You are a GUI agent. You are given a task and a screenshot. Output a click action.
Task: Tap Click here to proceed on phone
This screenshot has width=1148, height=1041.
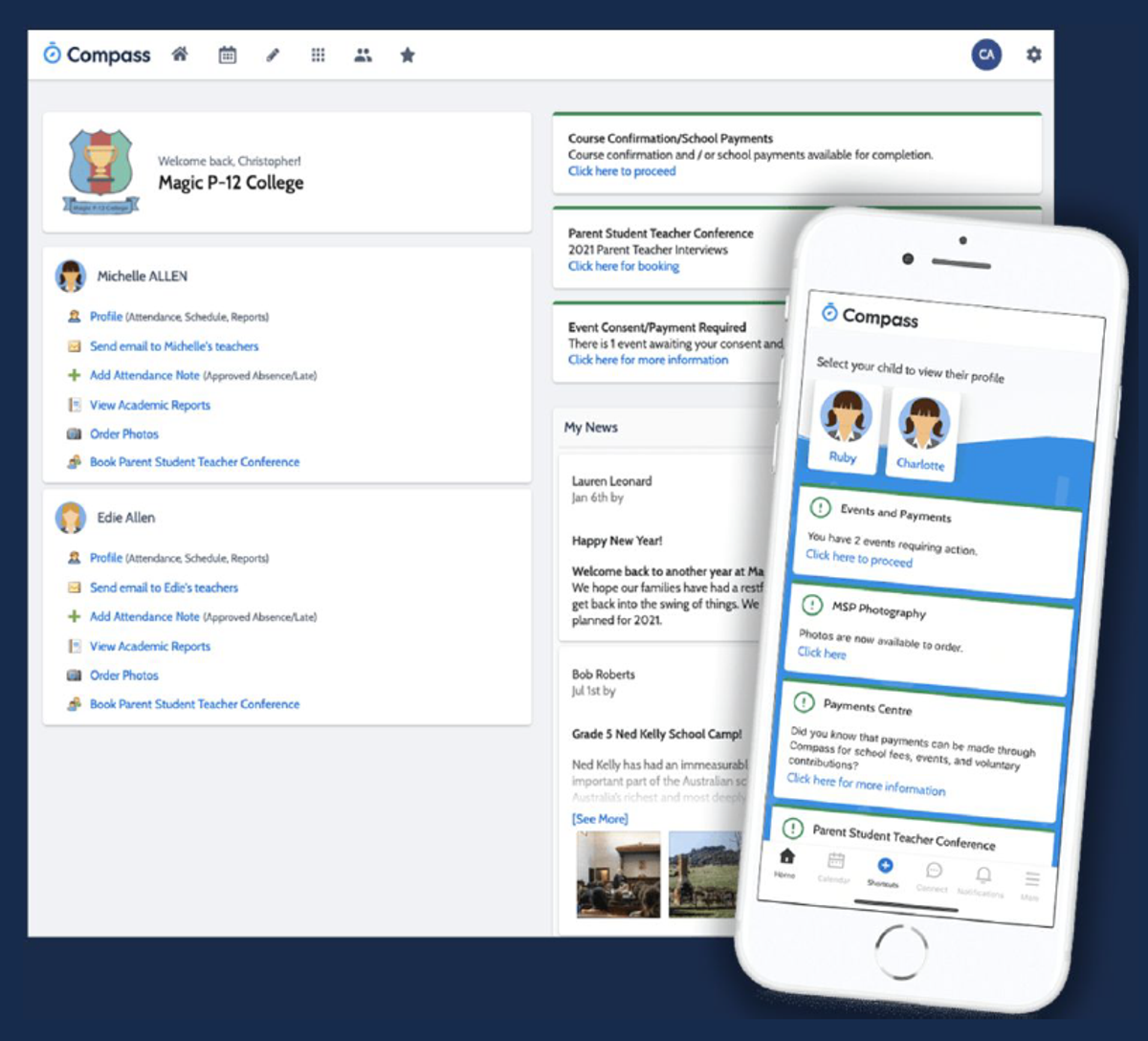click(x=859, y=558)
